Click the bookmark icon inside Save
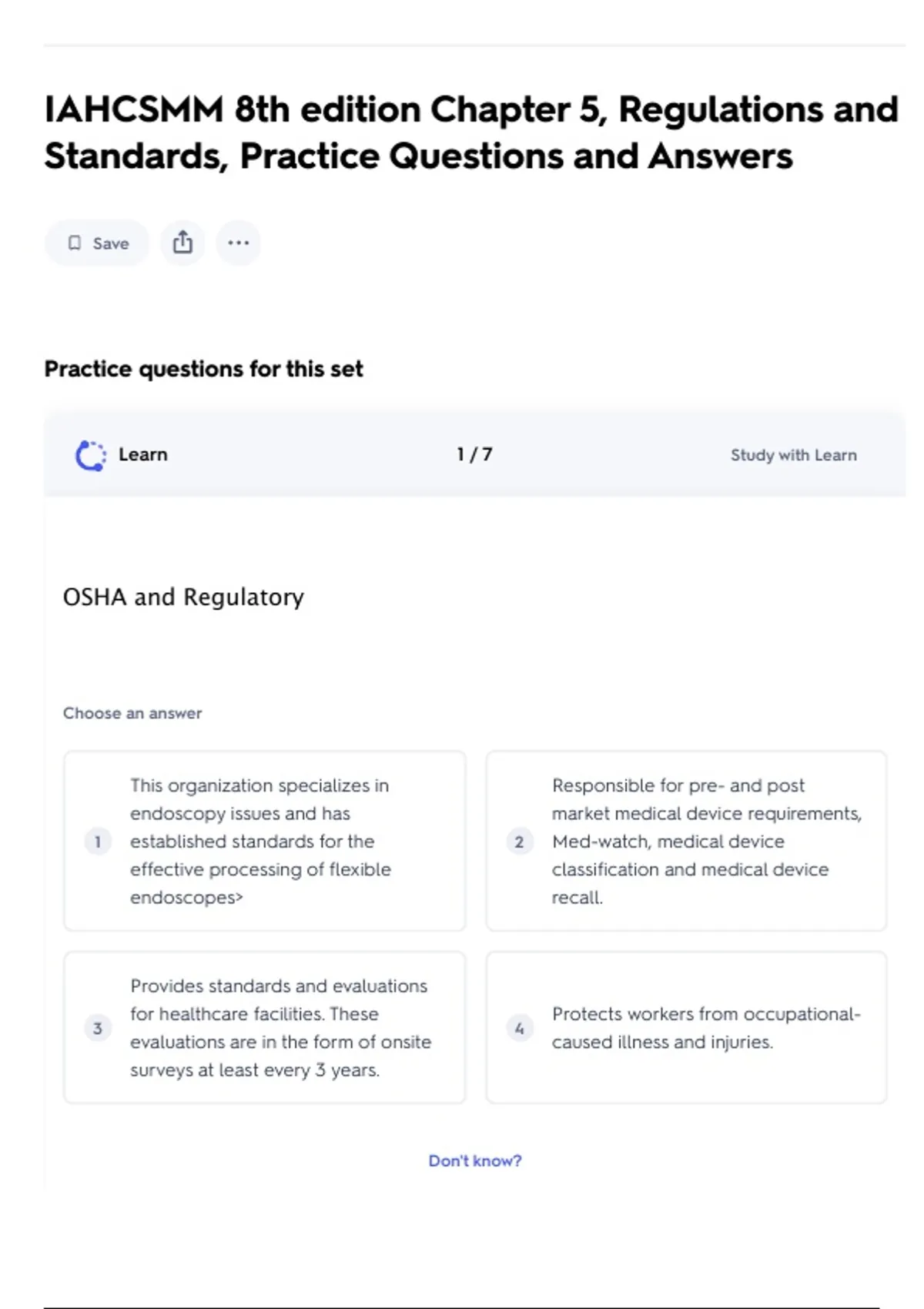This screenshot has width=924, height=1309. tap(75, 243)
